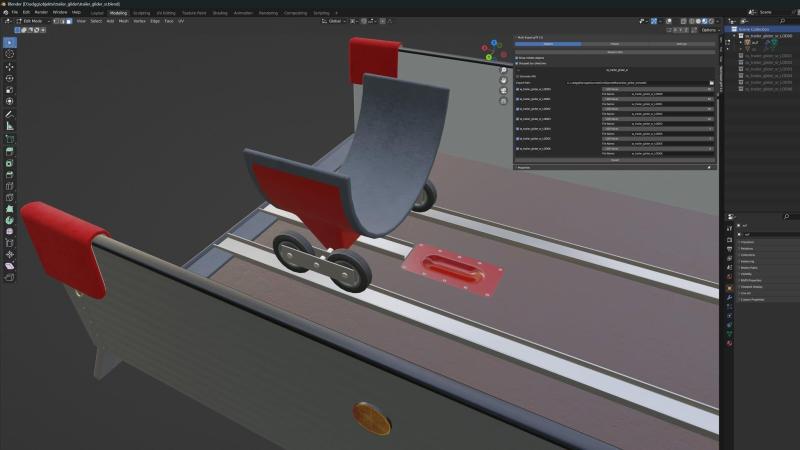Open the Options dropdown
Screen dimensions: 800x450
click(709, 30)
